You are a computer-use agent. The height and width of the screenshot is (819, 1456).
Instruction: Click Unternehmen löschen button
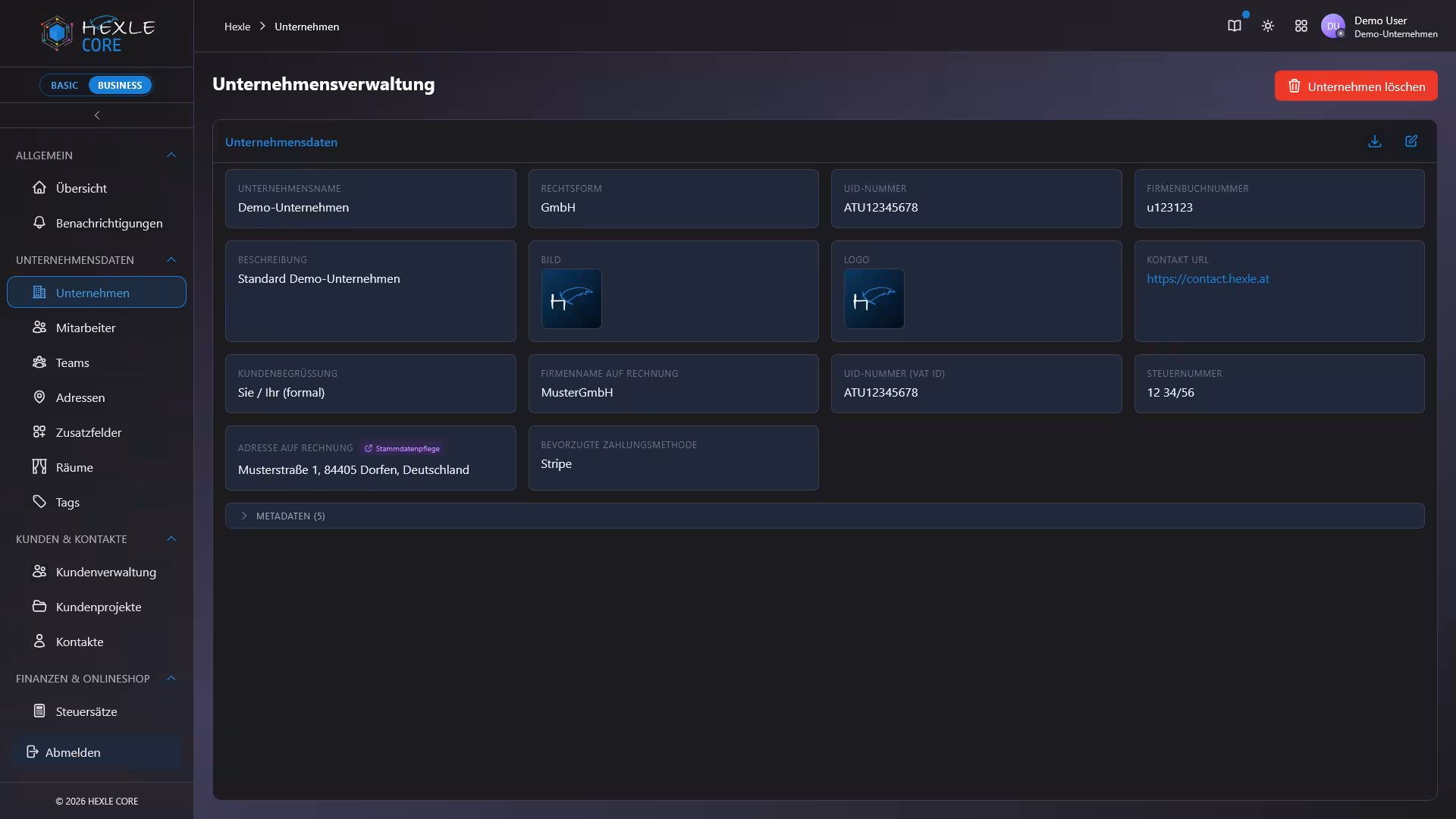pos(1356,86)
